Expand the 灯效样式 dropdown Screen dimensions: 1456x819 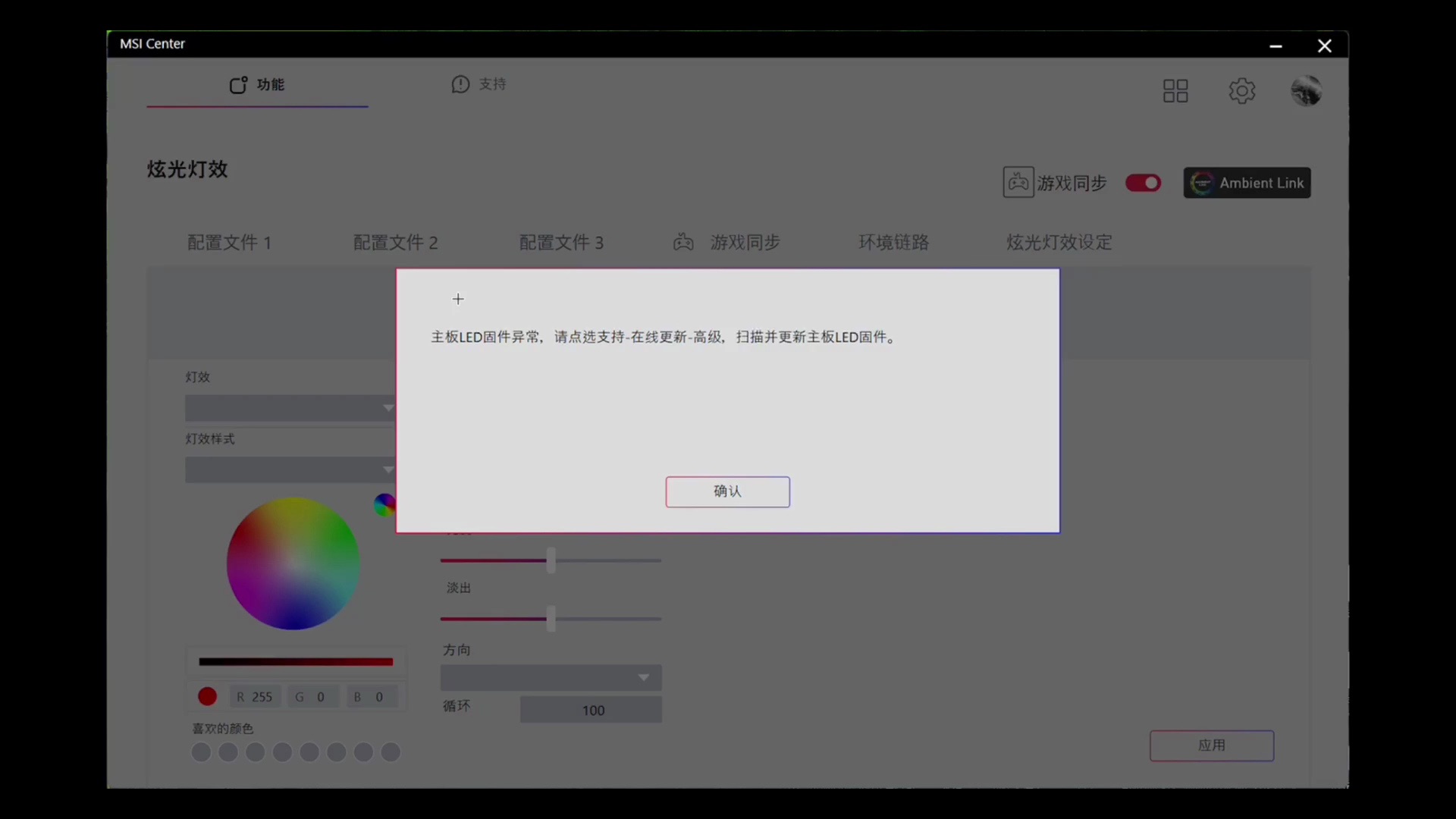[290, 470]
